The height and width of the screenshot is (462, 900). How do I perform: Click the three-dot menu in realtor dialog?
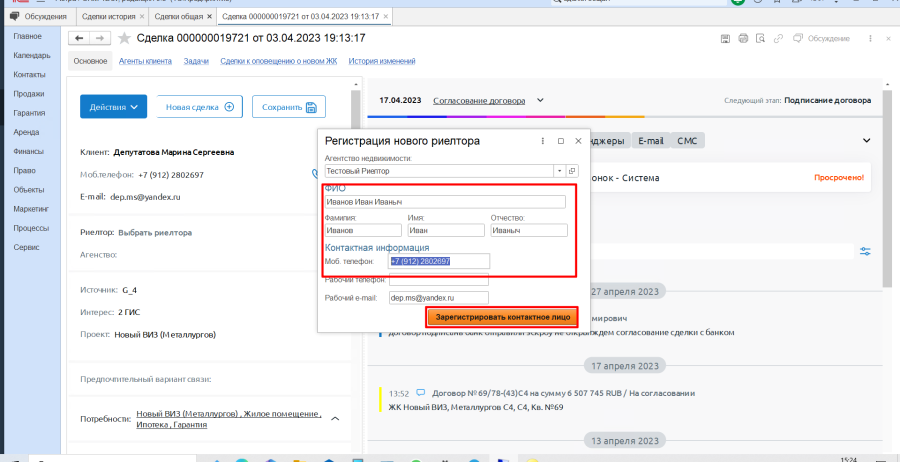pyautogui.click(x=543, y=141)
